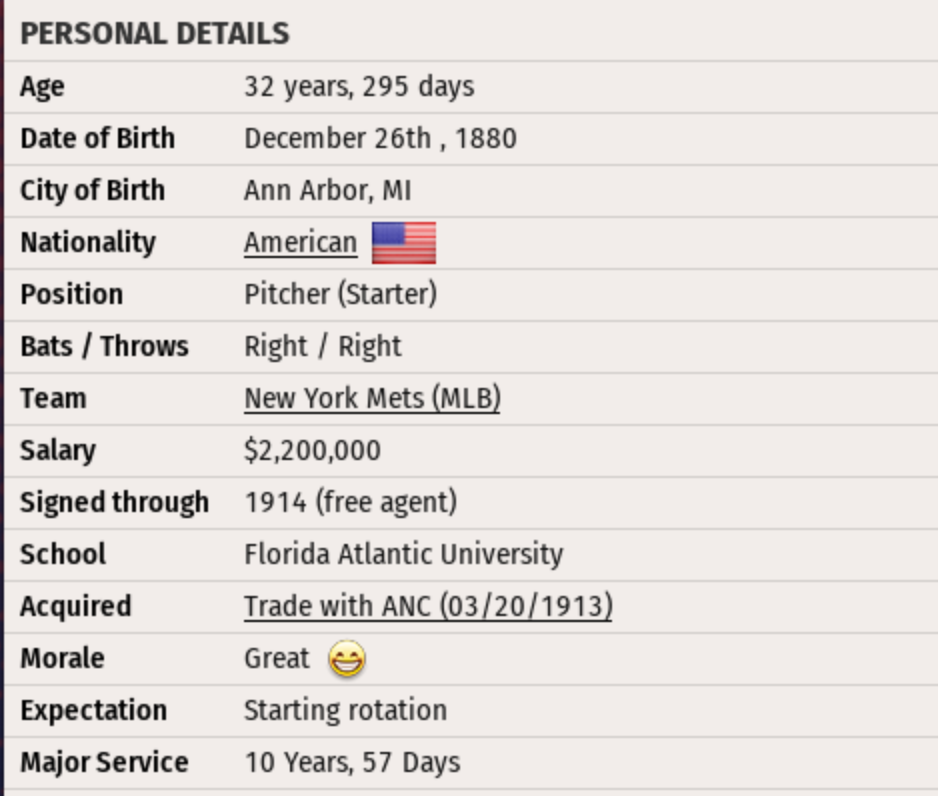Select the 1914 (free agent) contract text
The height and width of the screenshot is (796, 938).
(x=350, y=502)
